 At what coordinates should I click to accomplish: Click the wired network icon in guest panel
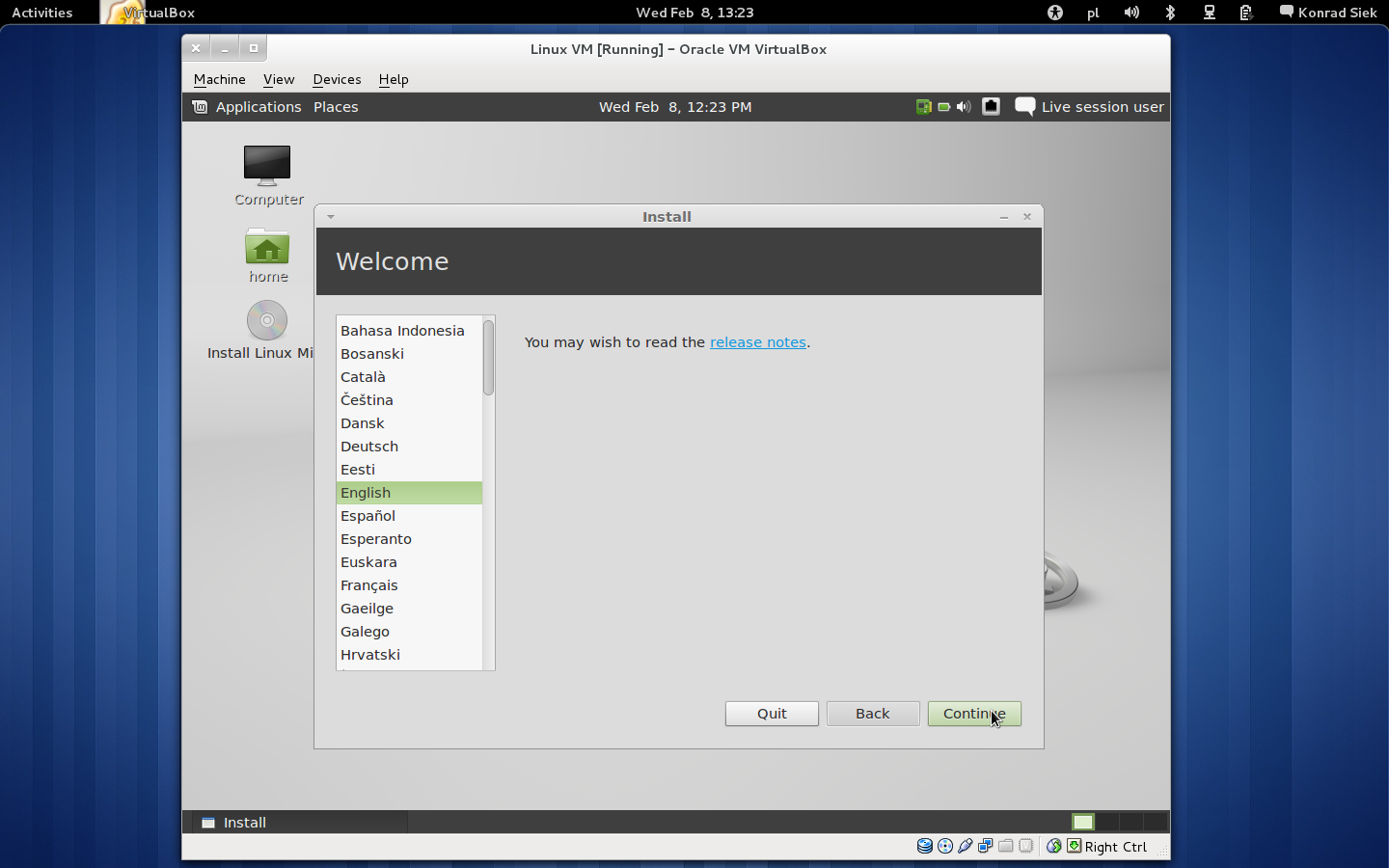pos(991,107)
